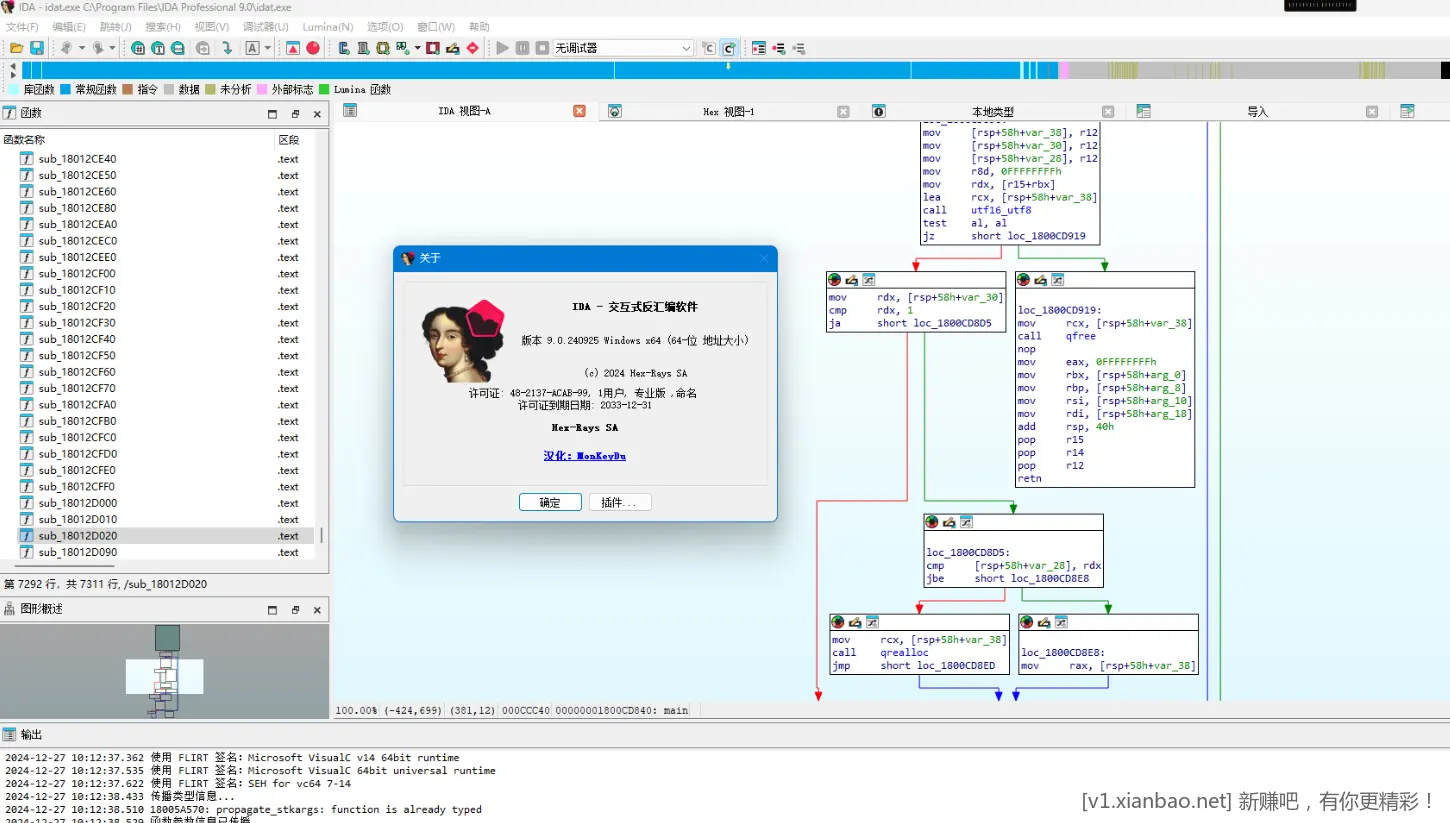
Task: Click the navigation band left arrow
Action: click(x=13, y=65)
